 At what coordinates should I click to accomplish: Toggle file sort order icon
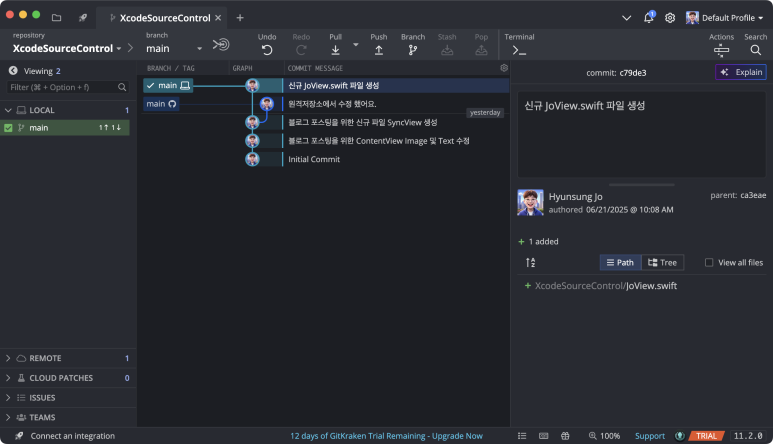click(530, 263)
